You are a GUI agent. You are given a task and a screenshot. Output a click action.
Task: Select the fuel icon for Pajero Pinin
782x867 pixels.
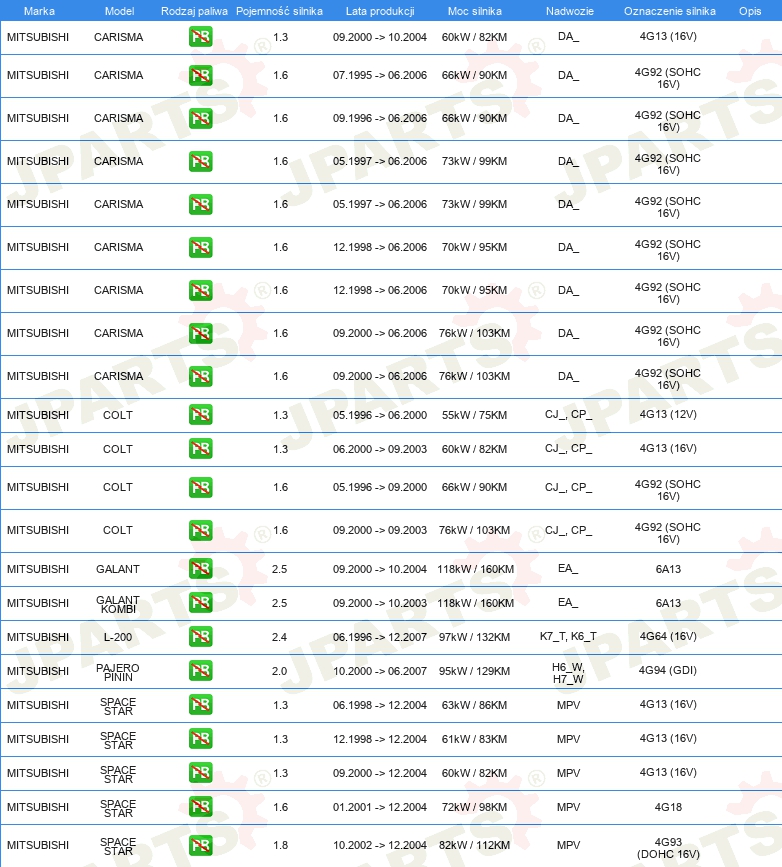click(200, 671)
